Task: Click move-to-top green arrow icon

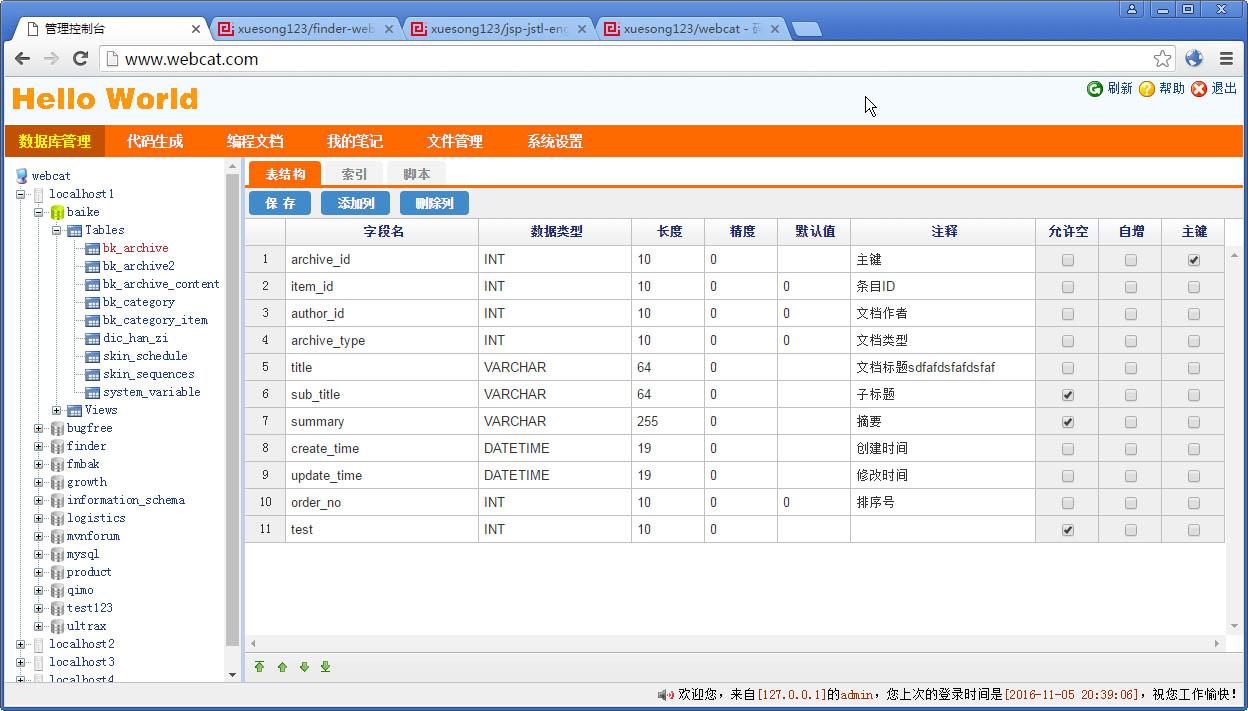Action: click(259, 667)
